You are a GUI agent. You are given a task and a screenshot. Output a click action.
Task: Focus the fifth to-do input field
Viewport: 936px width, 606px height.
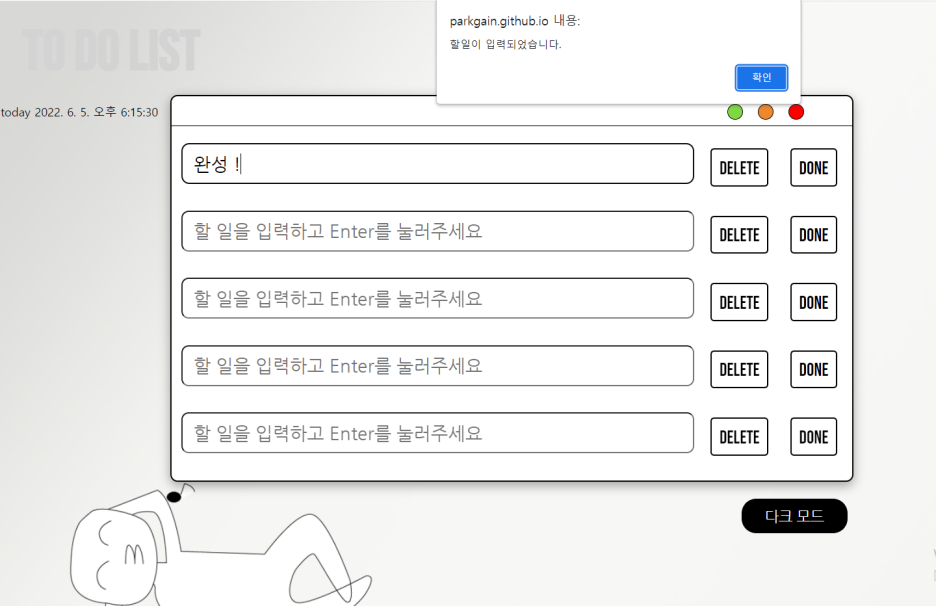[x=438, y=433]
